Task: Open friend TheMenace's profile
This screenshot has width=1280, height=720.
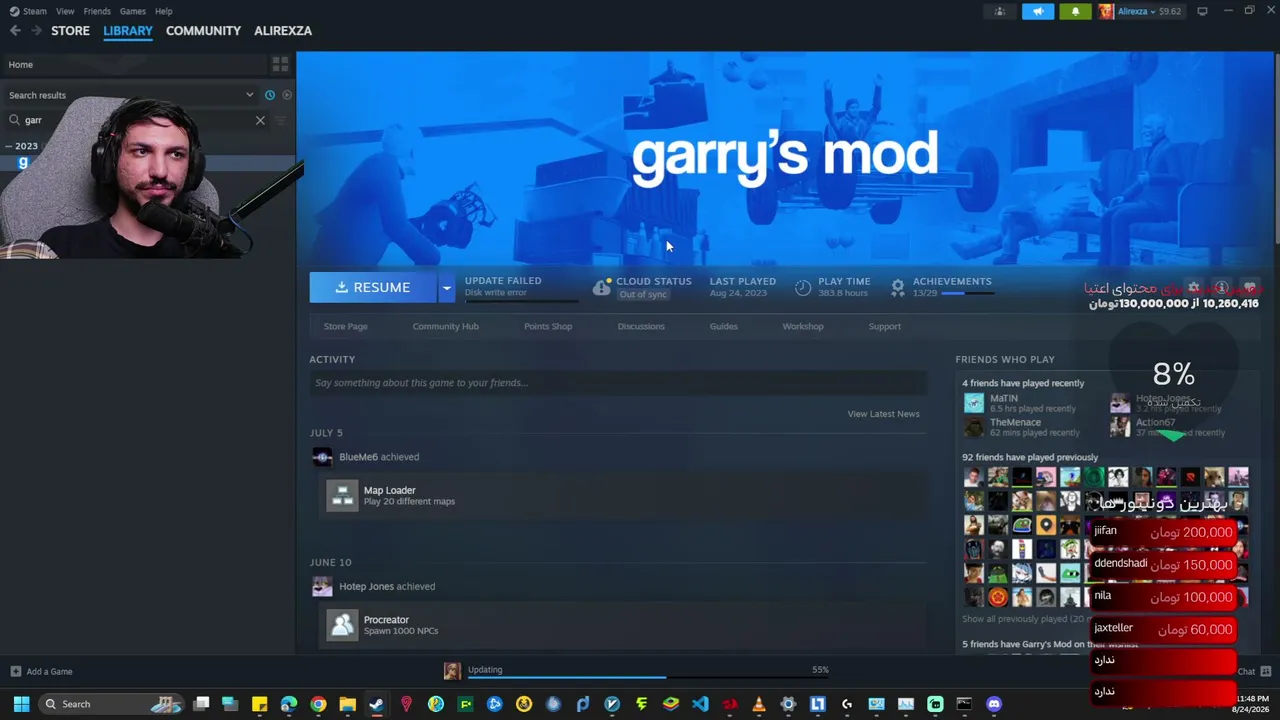Action: coord(1015,423)
